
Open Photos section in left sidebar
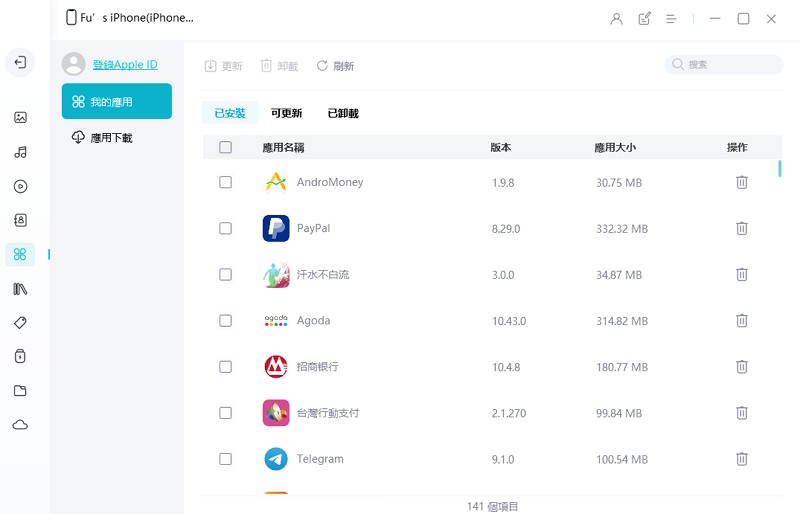coord(20,117)
